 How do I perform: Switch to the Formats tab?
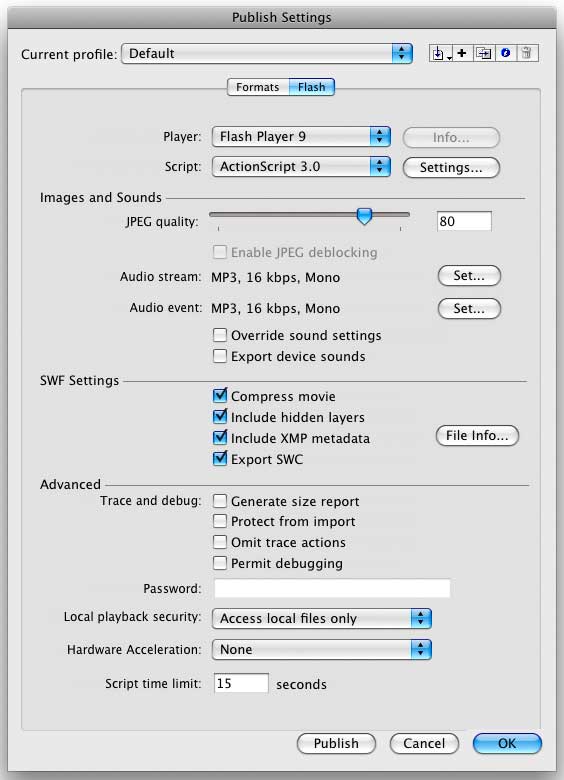click(x=258, y=87)
